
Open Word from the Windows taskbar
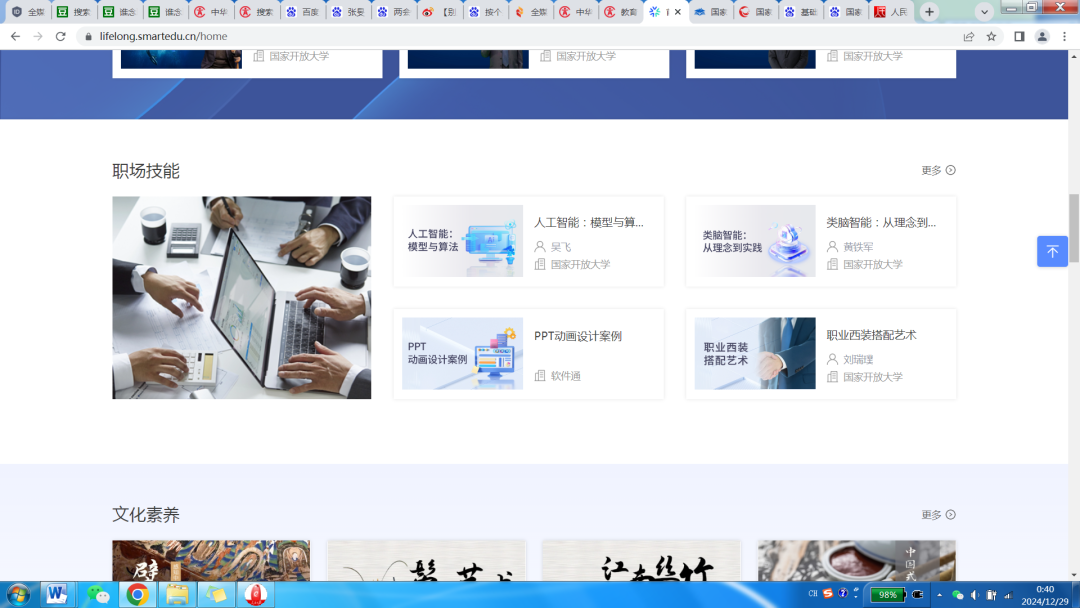point(57,595)
